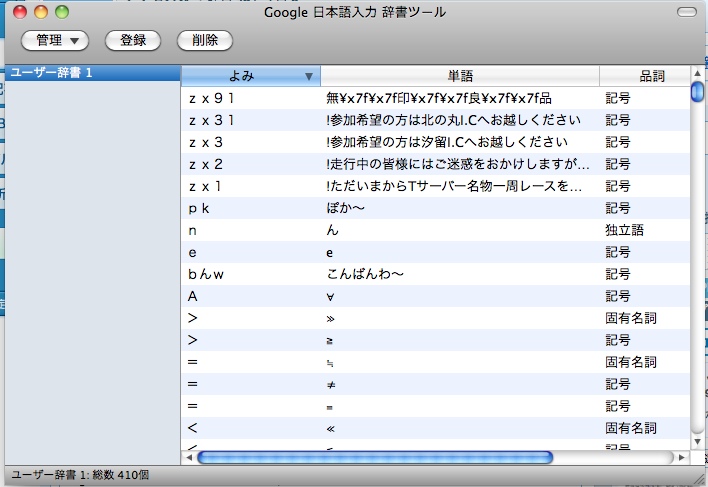708x487 pixels.
Task: Select ユーザー辞書 1 in the sidebar
Action: (93, 73)
